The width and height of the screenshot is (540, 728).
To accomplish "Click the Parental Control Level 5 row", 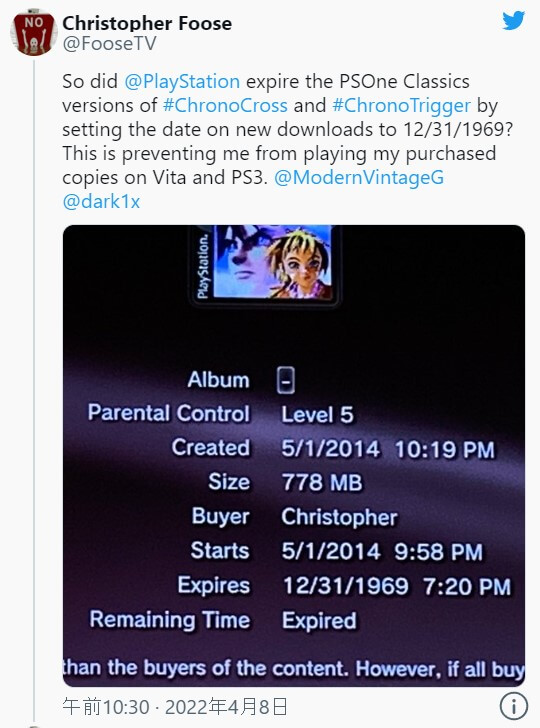I will click(x=221, y=414).
